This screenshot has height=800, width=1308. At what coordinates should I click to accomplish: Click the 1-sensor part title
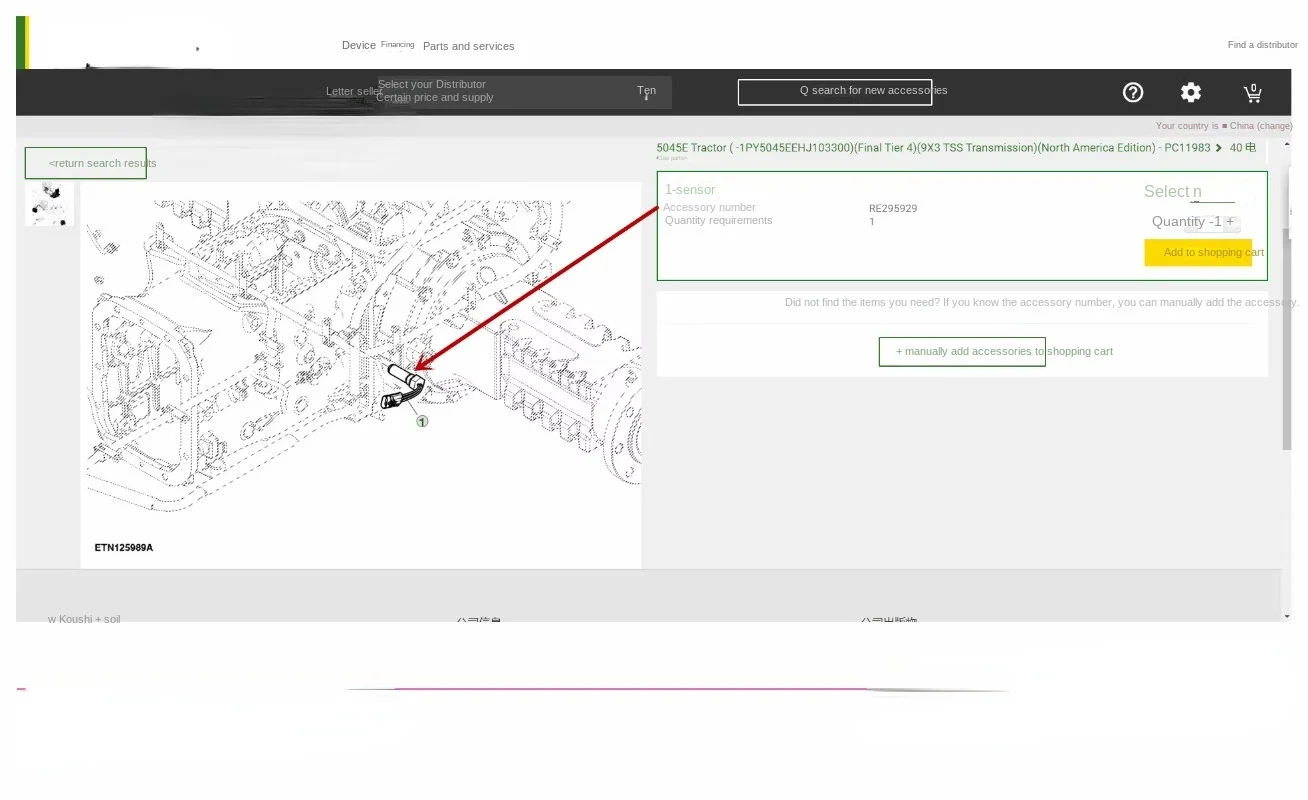(x=690, y=190)
